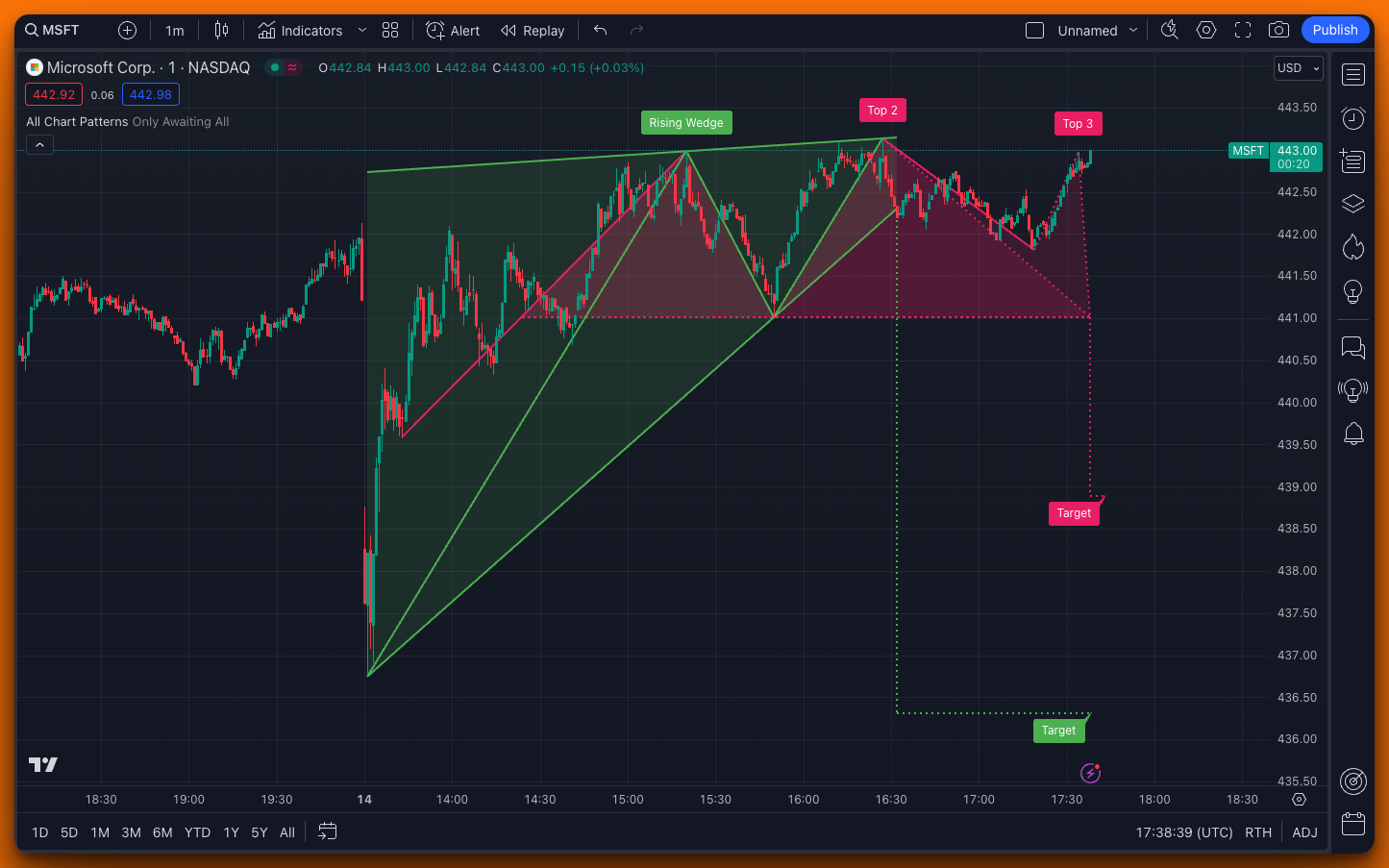Toggle the RTH session setting
Screen dimensions: 1389x868
point(1258,832)
